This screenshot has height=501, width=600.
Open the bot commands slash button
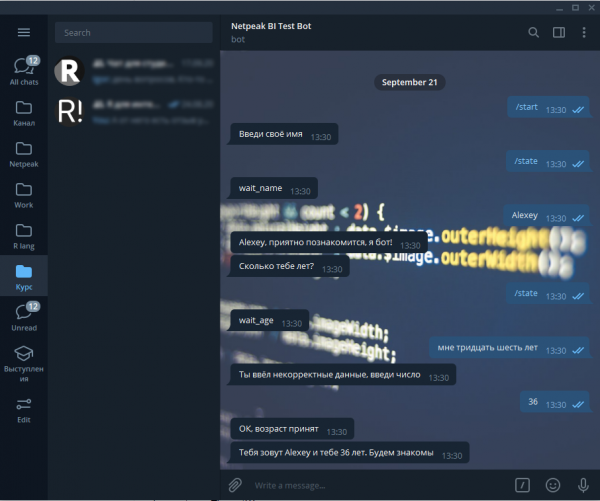pos(522,485)
